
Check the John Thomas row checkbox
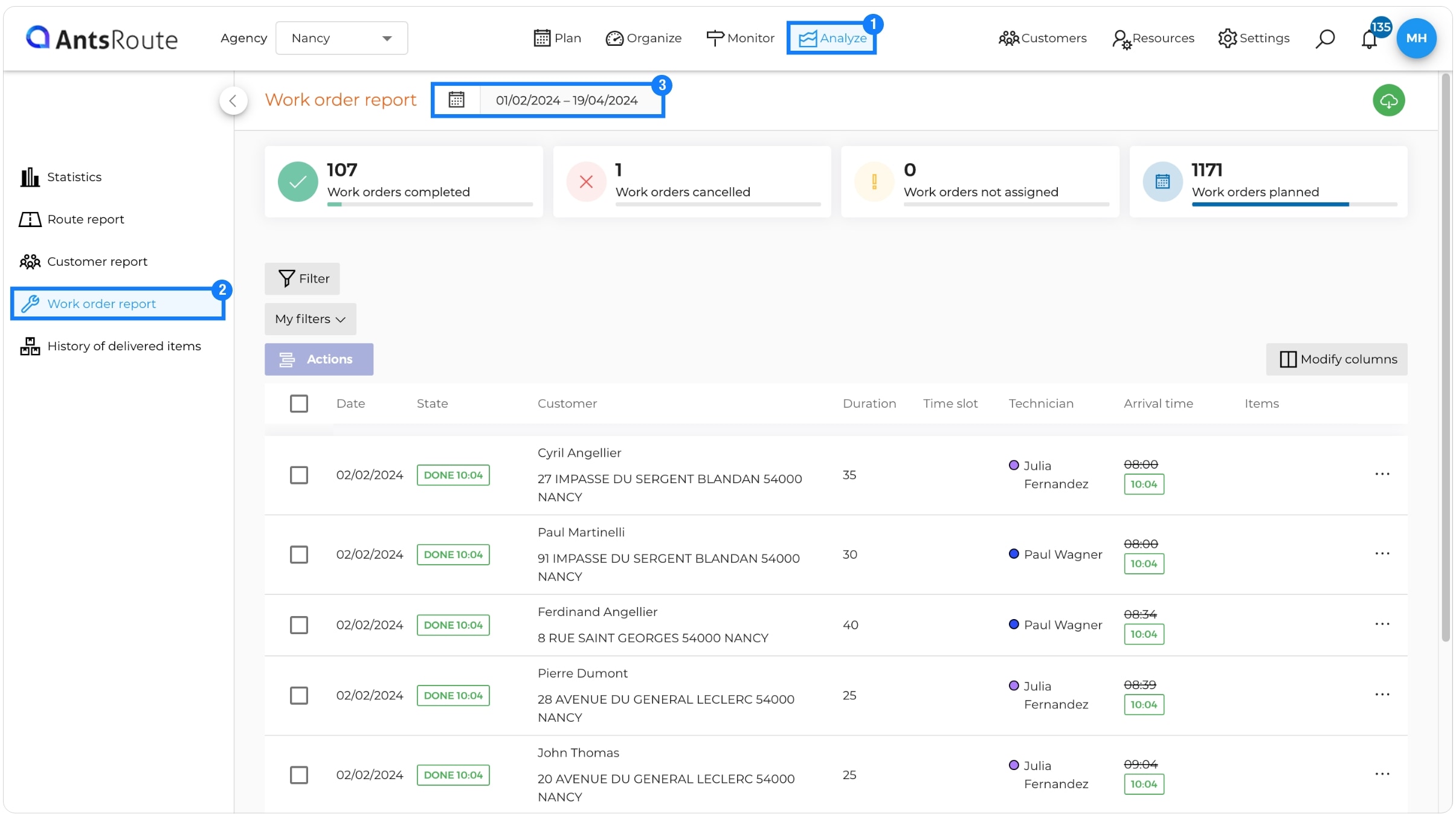299,775
